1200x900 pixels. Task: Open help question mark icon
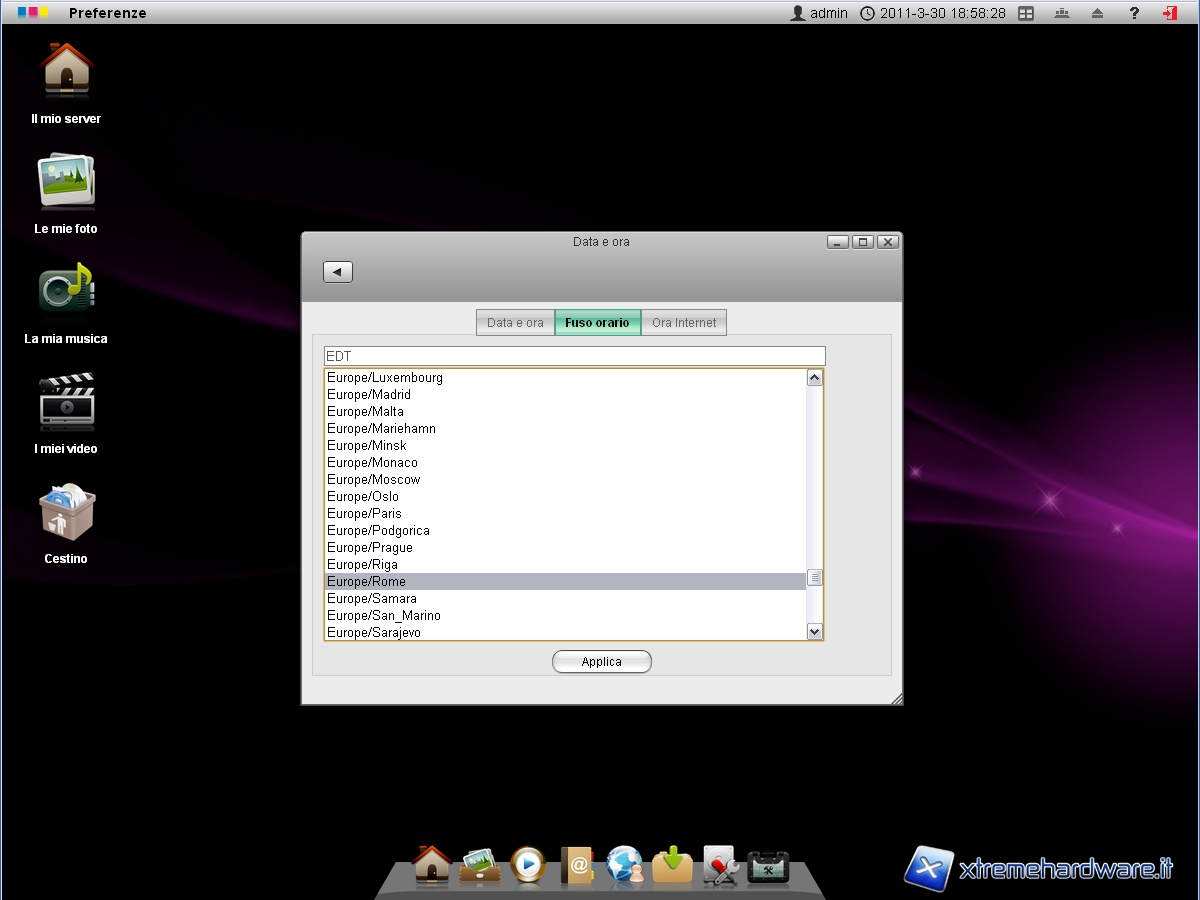coord(1134,13)
